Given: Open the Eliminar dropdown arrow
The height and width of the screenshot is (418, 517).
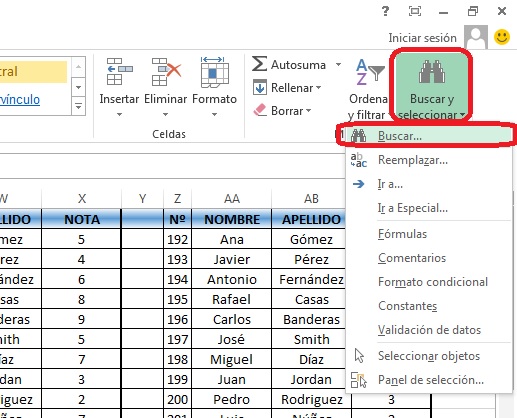Looking at the screenshot, I should (165, 114).
